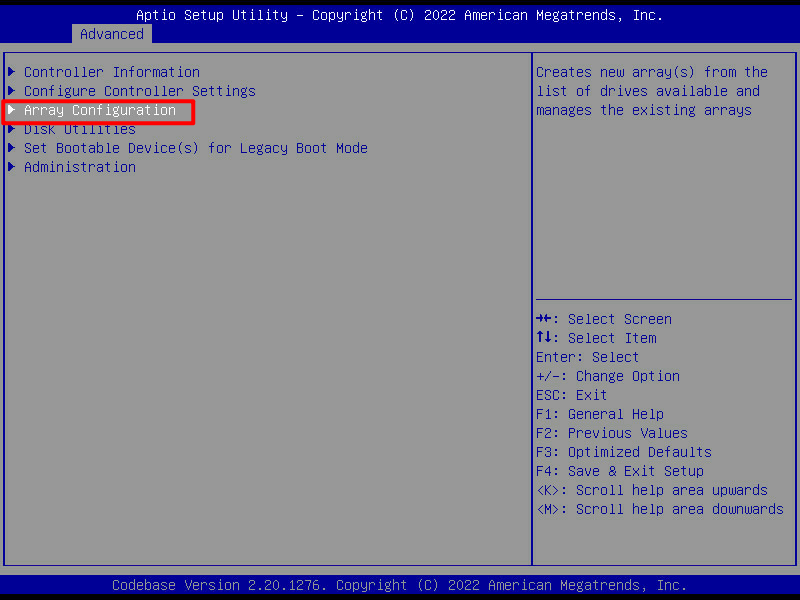The image size is (800, 600).
Task: Select Configure Controller Settings entry
Action: (x=139, y=91)
